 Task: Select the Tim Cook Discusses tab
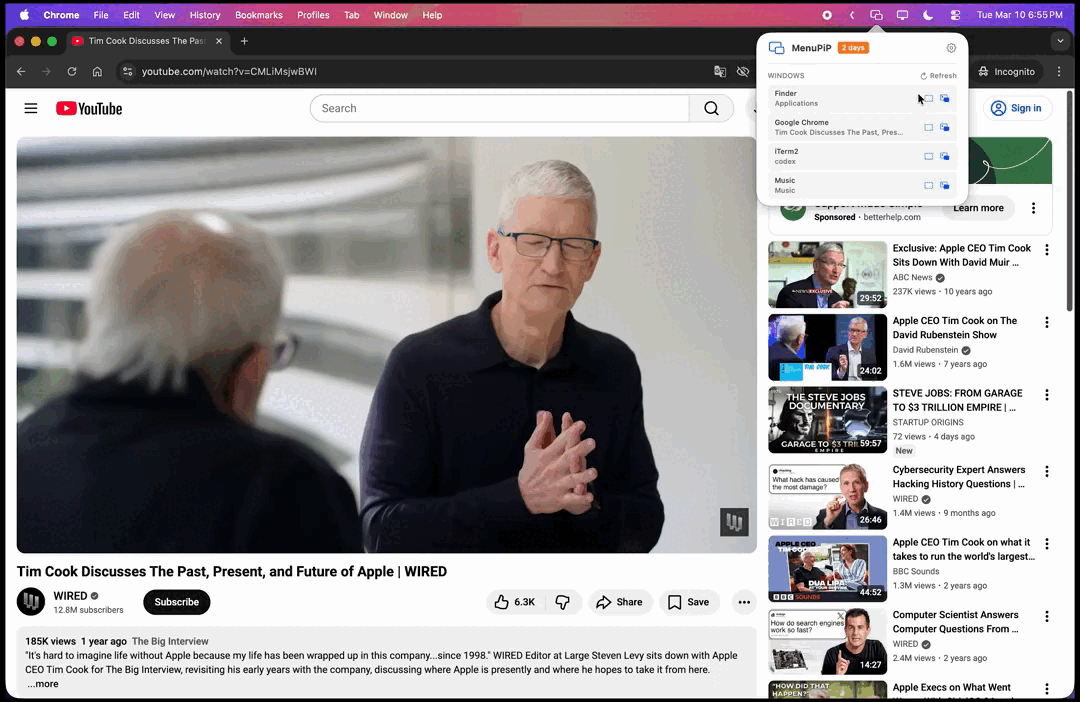pos(147,41)
